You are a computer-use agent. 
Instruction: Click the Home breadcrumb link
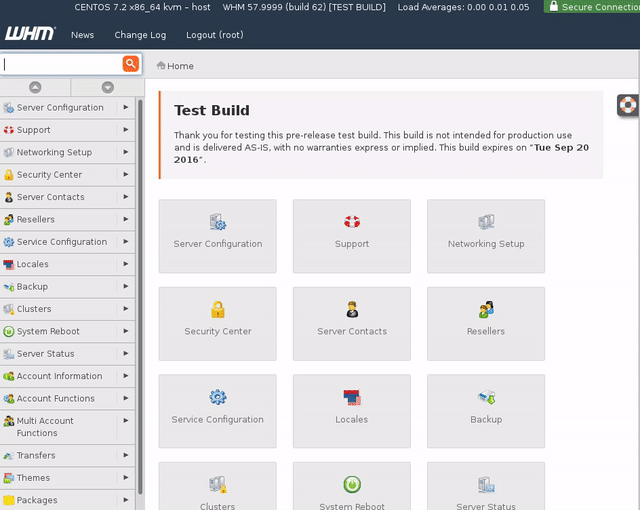click(180, 66)
